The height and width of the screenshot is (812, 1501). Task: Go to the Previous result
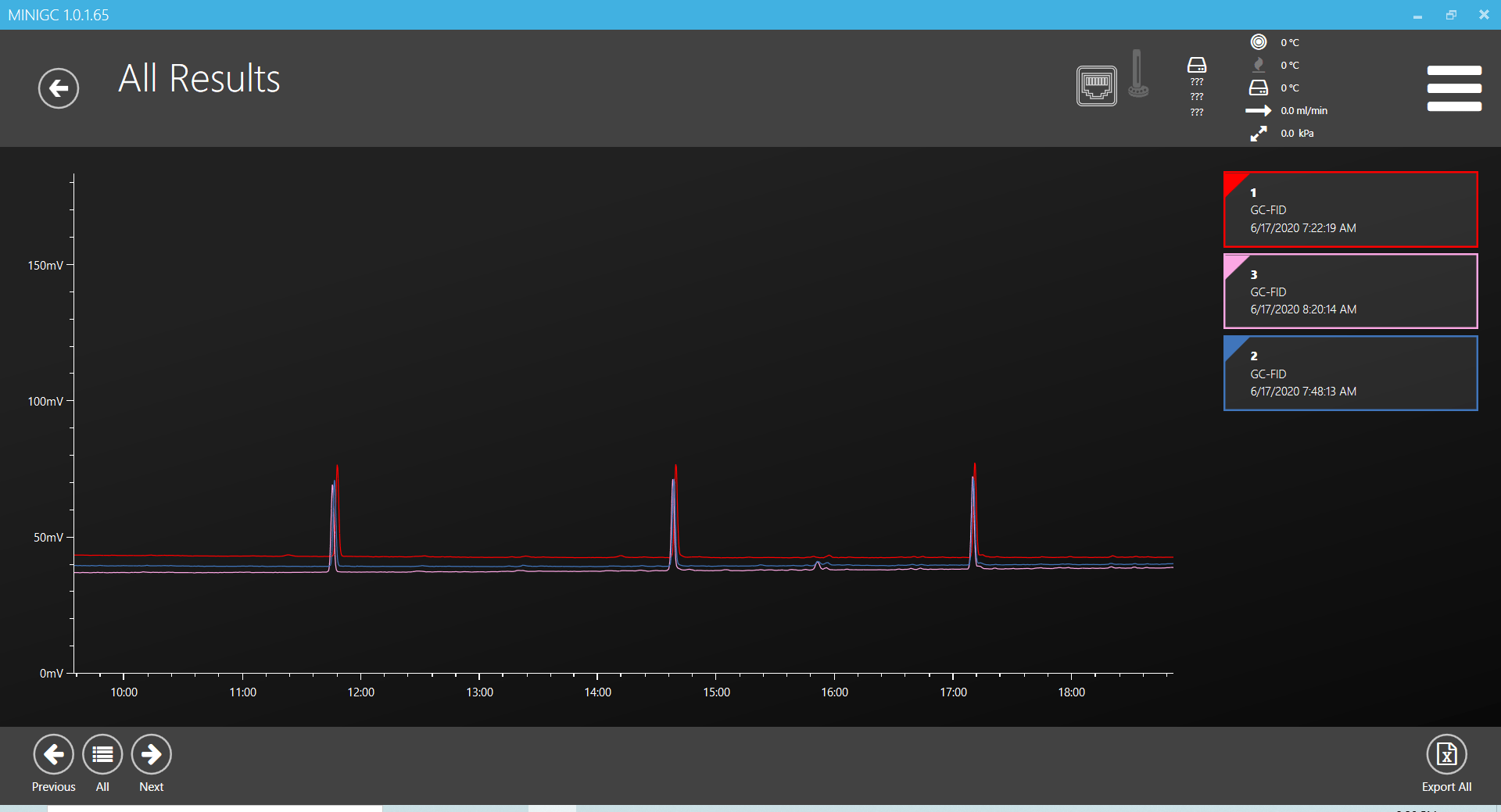(x=54, y=754)
